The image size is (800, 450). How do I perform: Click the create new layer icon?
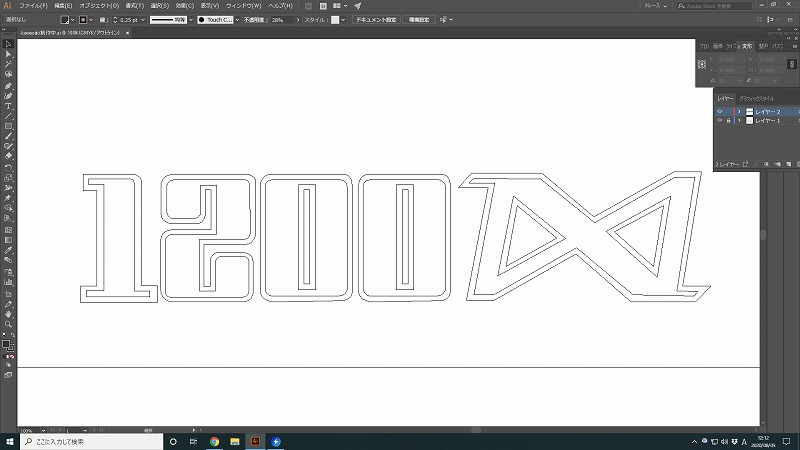tap(789, 164)
